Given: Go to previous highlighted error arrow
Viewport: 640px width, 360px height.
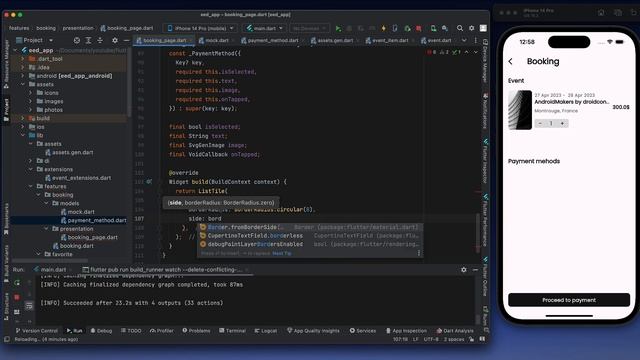Looking at the screenshot, I should click(467, 52).
